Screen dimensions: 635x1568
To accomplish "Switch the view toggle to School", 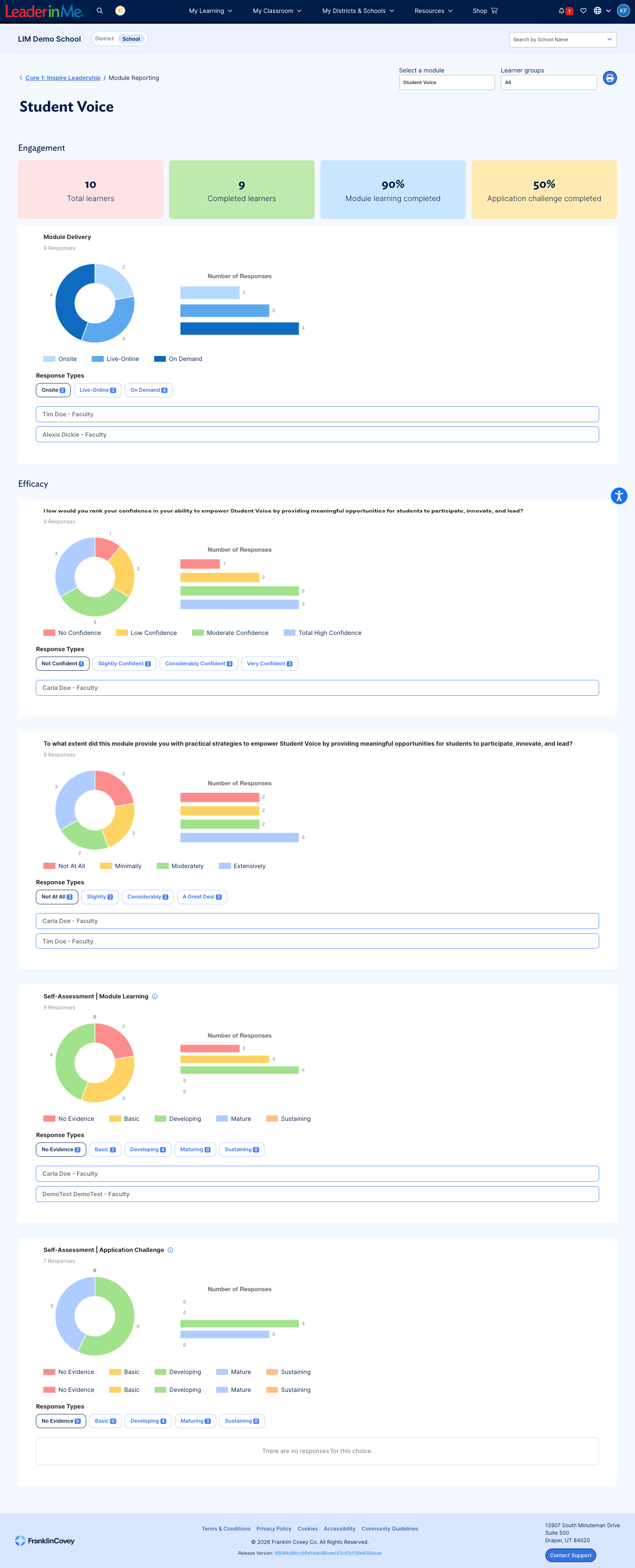I will point(131,39).
